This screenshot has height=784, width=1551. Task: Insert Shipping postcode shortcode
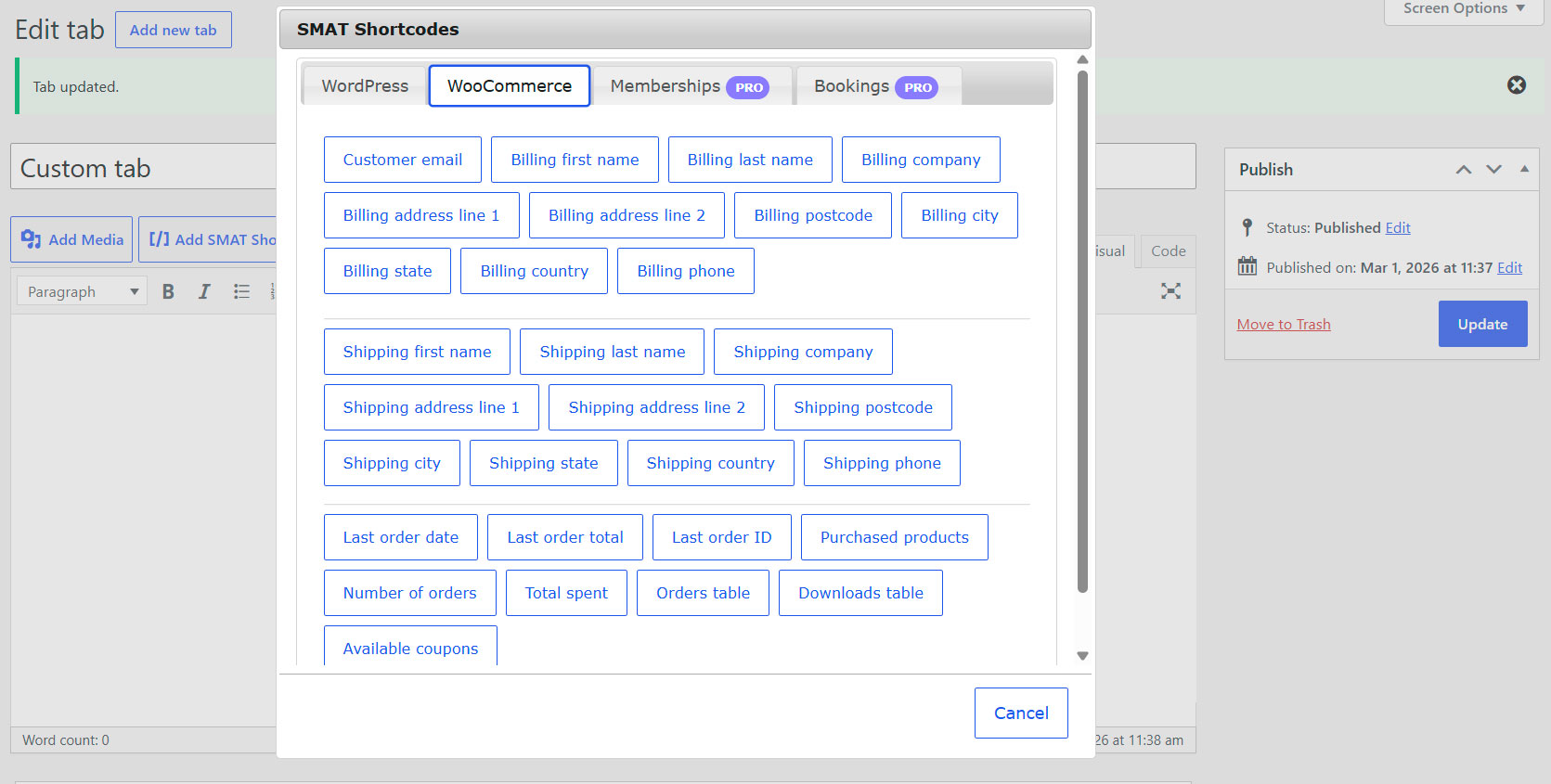(863, 407)
